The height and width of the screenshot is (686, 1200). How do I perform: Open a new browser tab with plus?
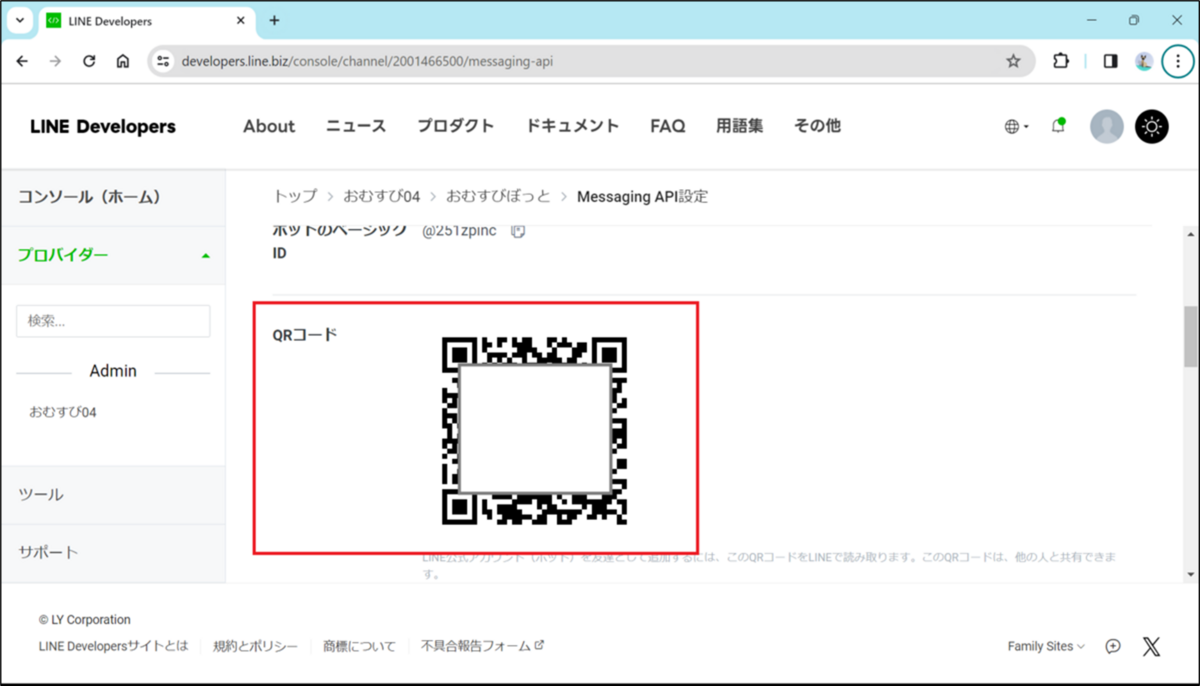coord(274,20)
